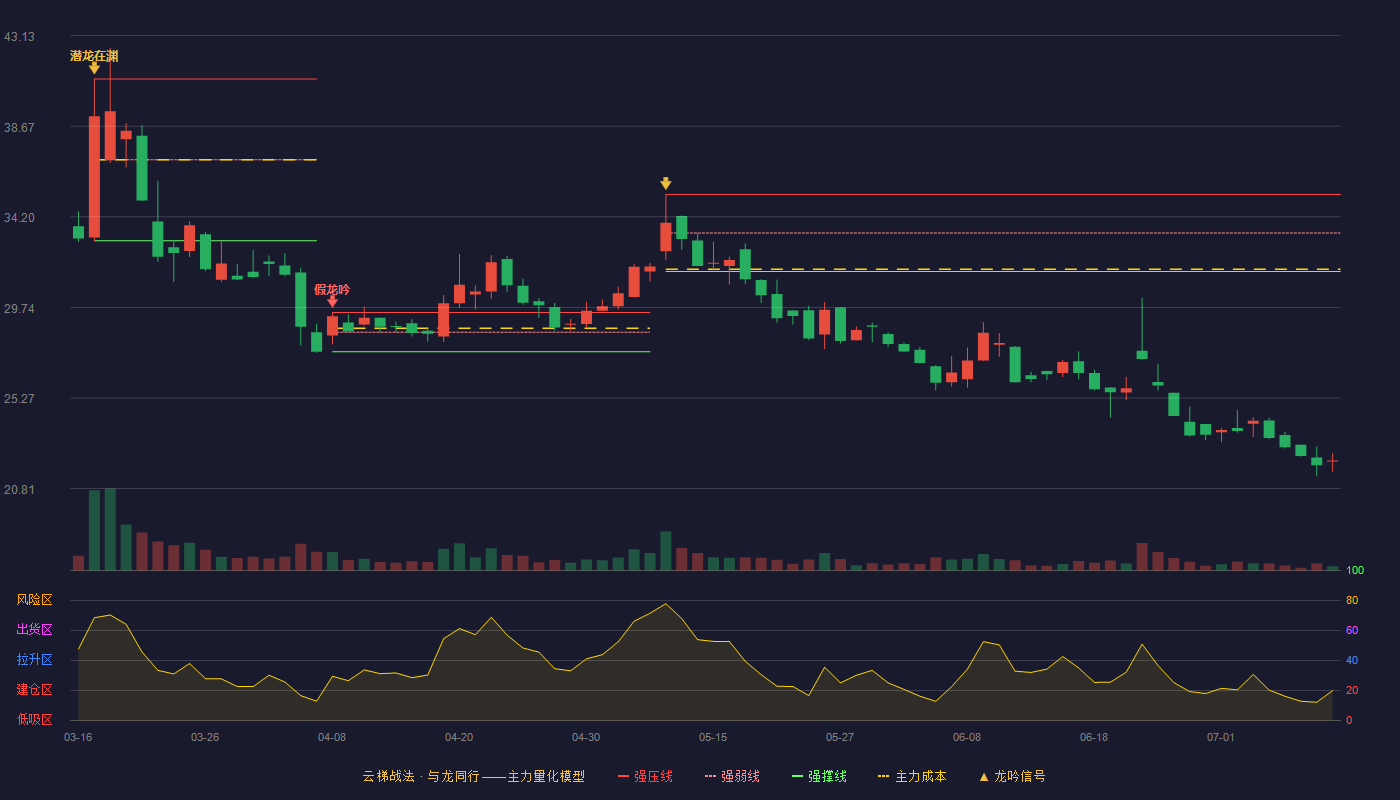Click the unlabeled yellow arrow signal near 05-15
Screen dimensions: 1400x800
(665, 183)
